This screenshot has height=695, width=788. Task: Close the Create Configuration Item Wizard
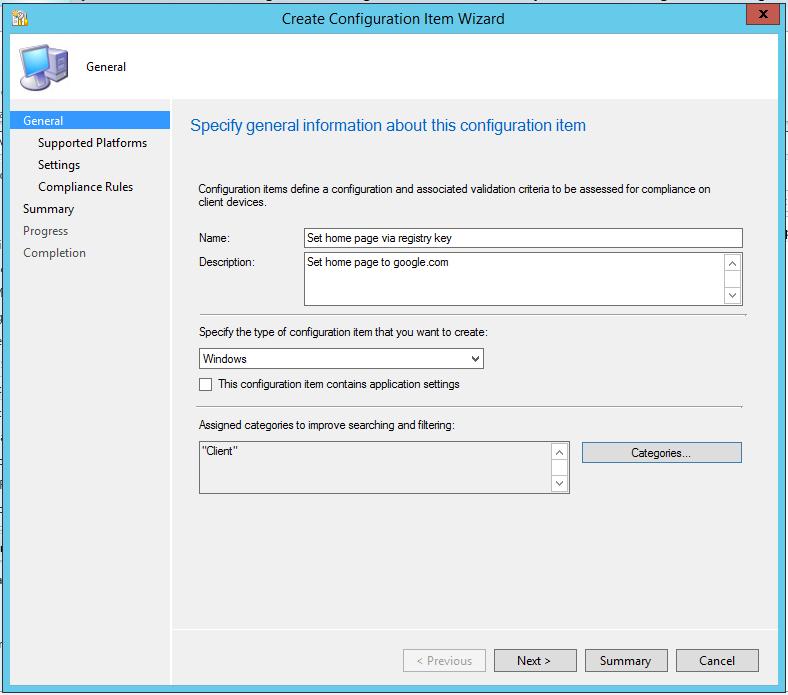[x=762, y=14]
